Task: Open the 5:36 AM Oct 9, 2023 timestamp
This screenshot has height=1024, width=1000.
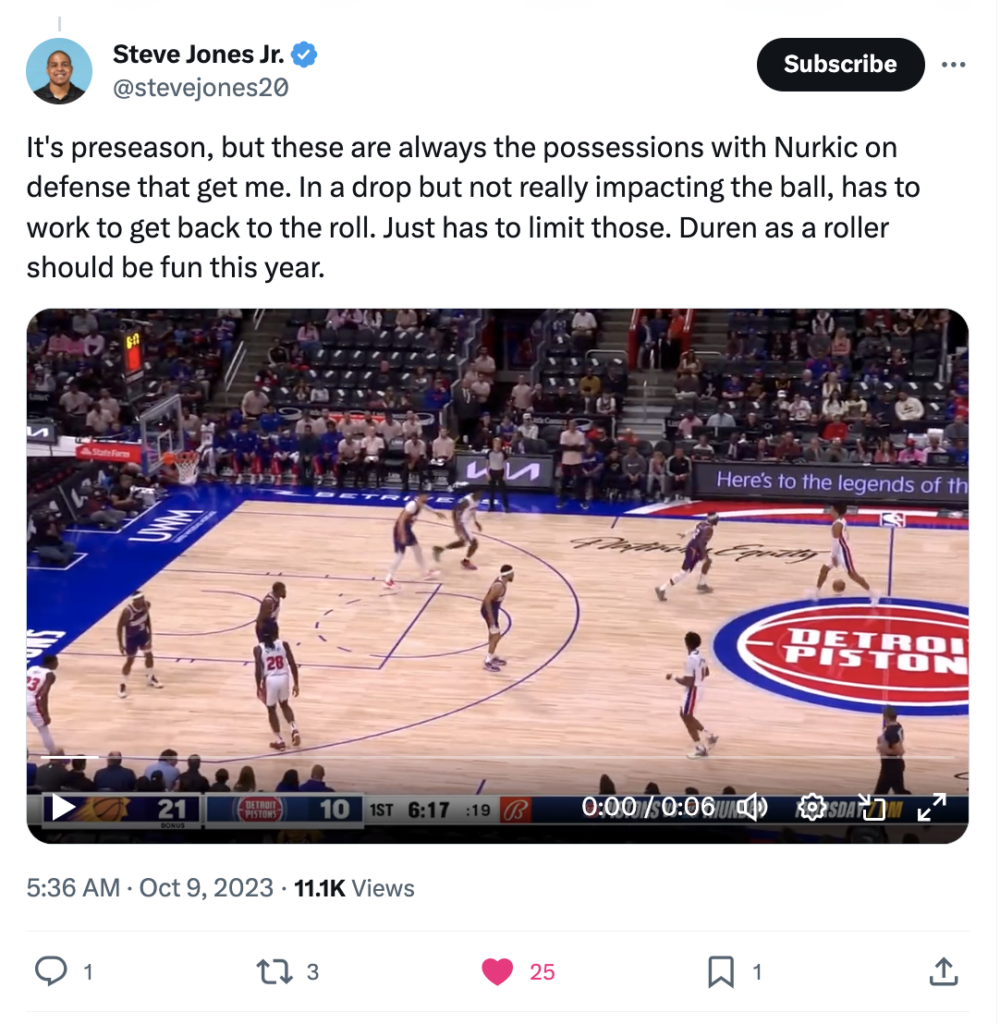Action: [150, 889]
